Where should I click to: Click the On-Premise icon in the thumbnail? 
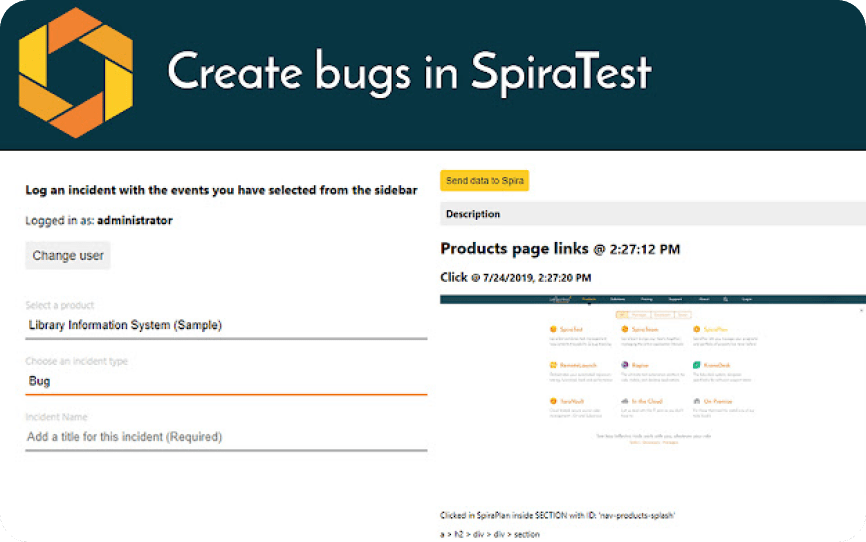[696, 401]
